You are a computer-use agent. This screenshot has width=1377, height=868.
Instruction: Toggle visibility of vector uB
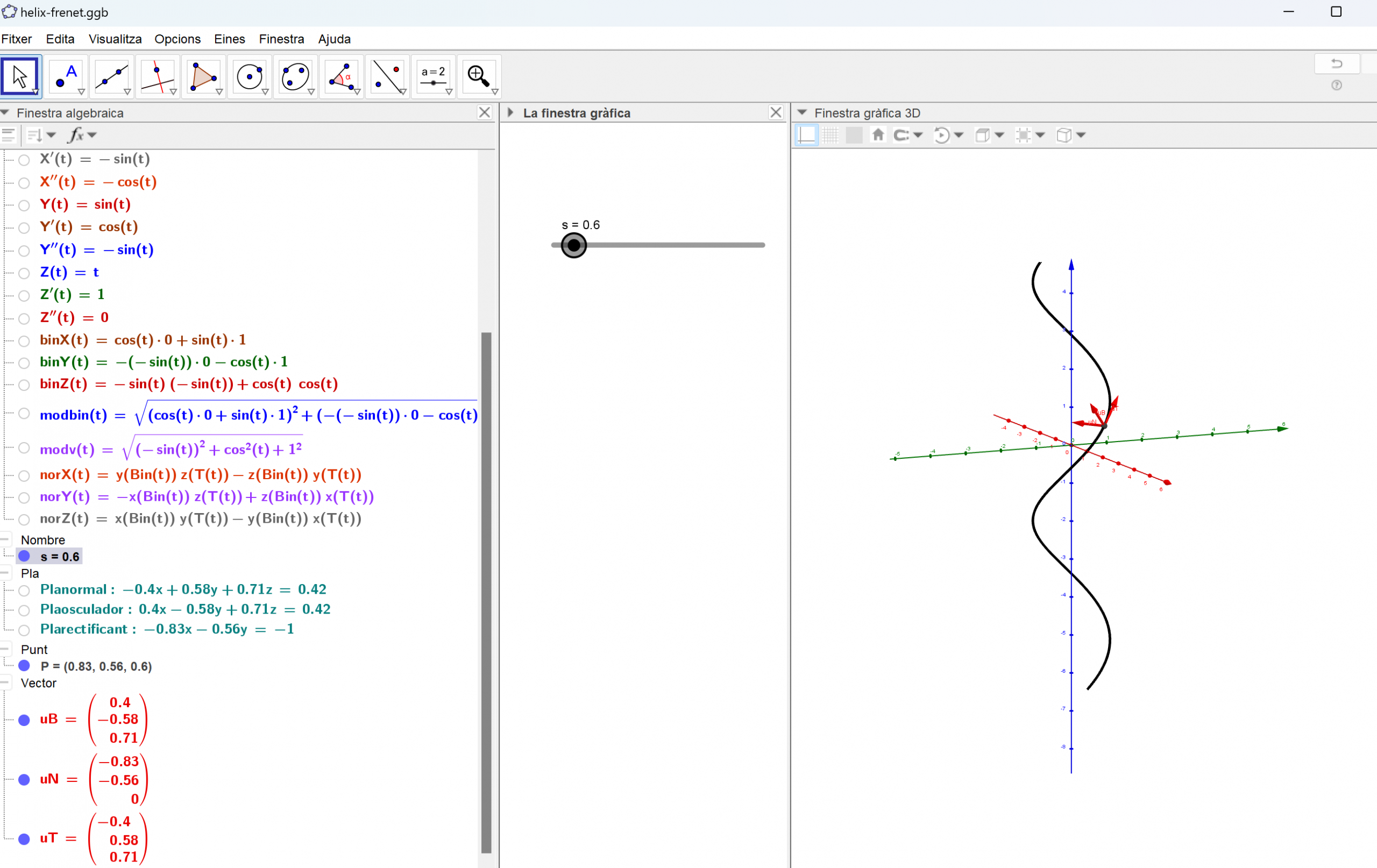[x=24, y=720]
